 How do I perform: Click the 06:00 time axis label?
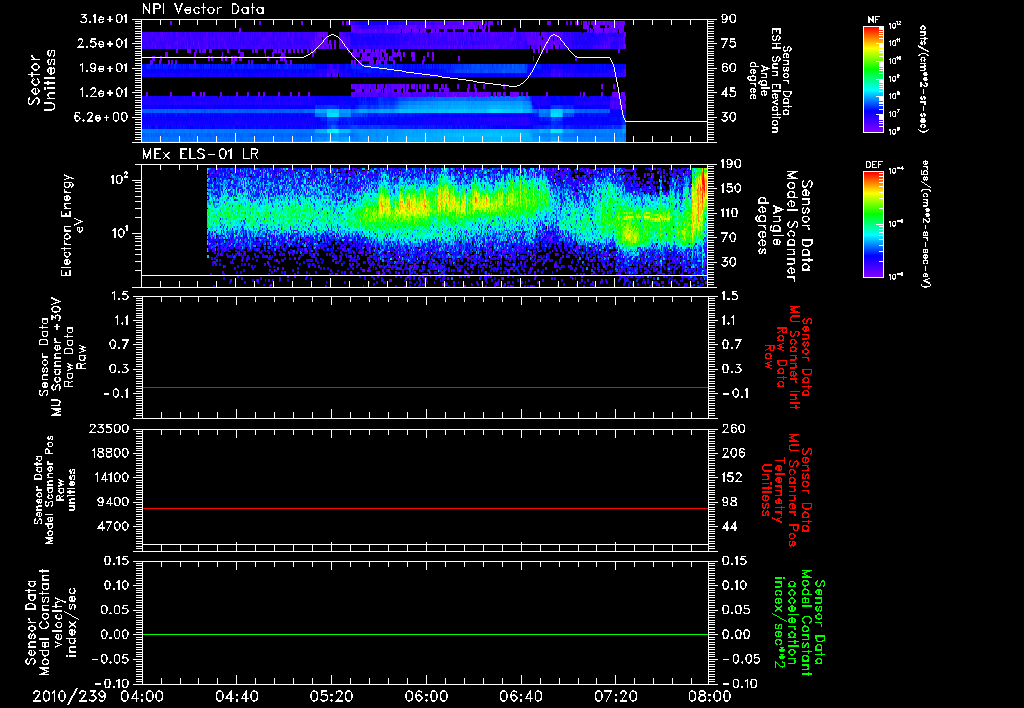click(x=426, y=696)
